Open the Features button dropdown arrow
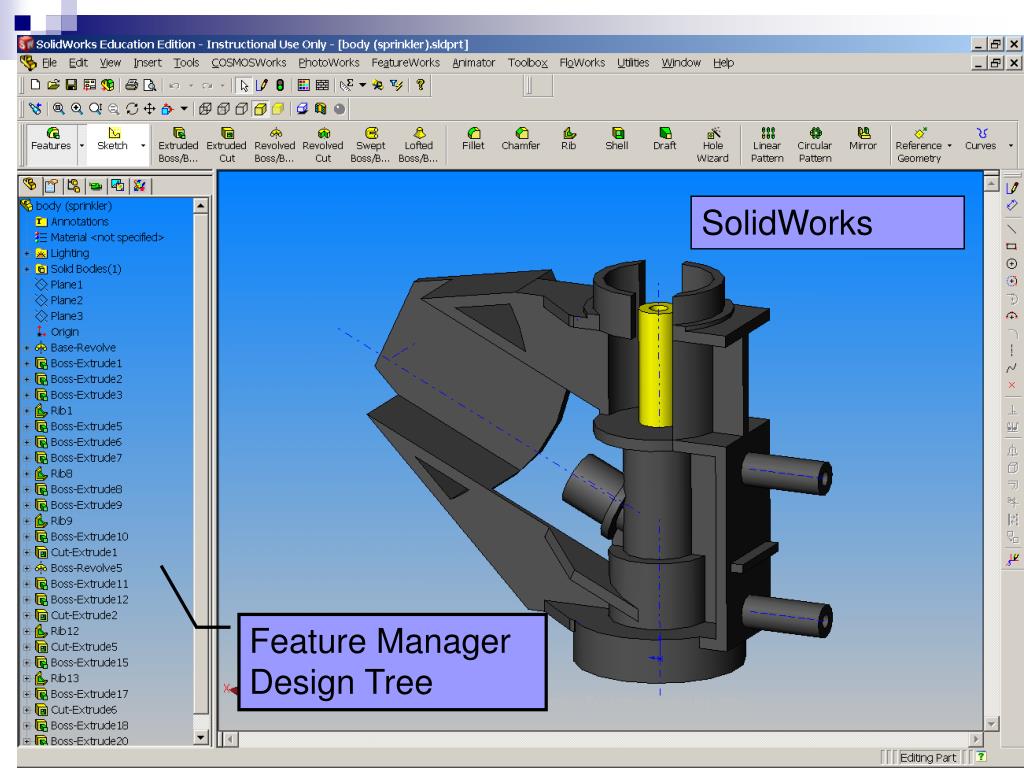Screen dimensions: 1024x768 (82, 146)
